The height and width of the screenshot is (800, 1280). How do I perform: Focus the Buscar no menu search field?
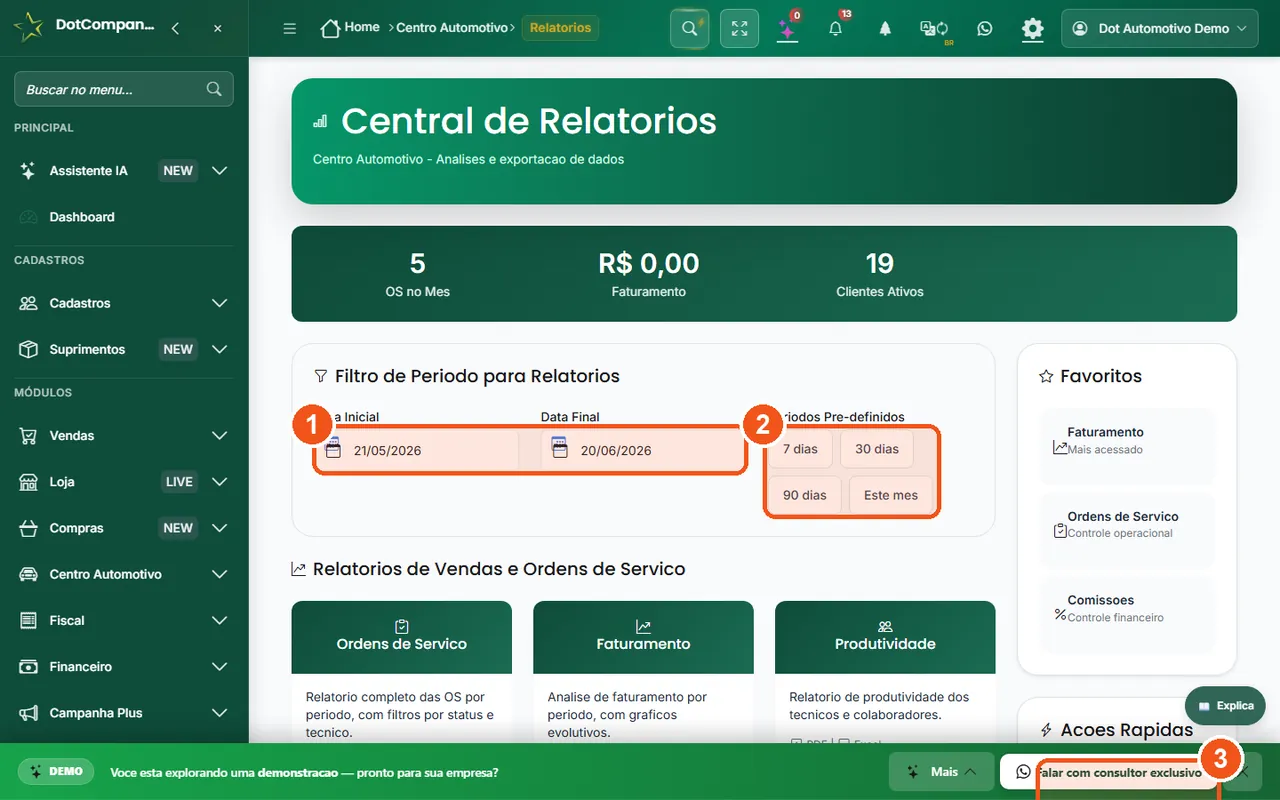tap(124, 89)
